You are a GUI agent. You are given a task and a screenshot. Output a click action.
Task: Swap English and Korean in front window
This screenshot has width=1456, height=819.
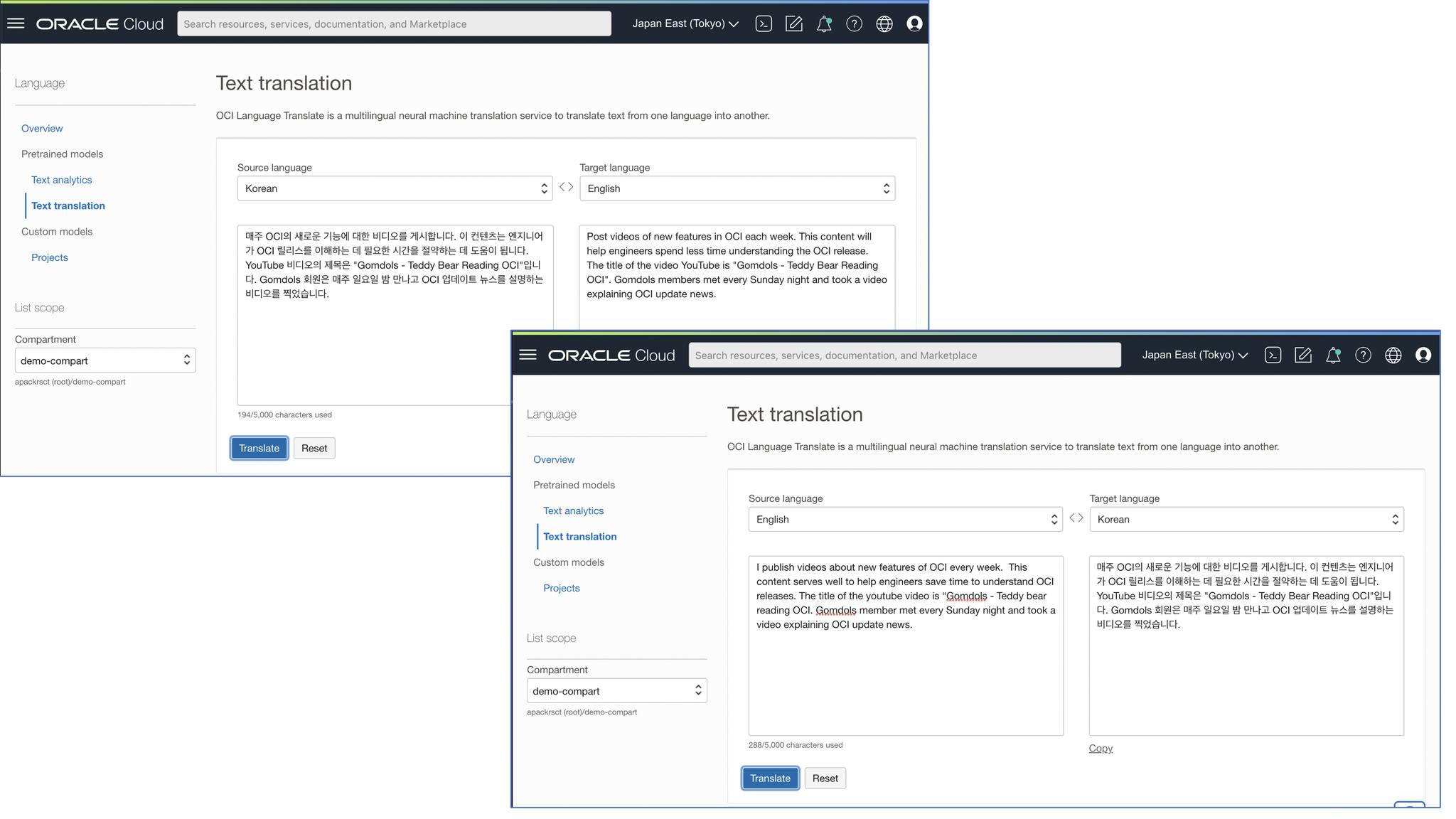(x=1076, y=518)
